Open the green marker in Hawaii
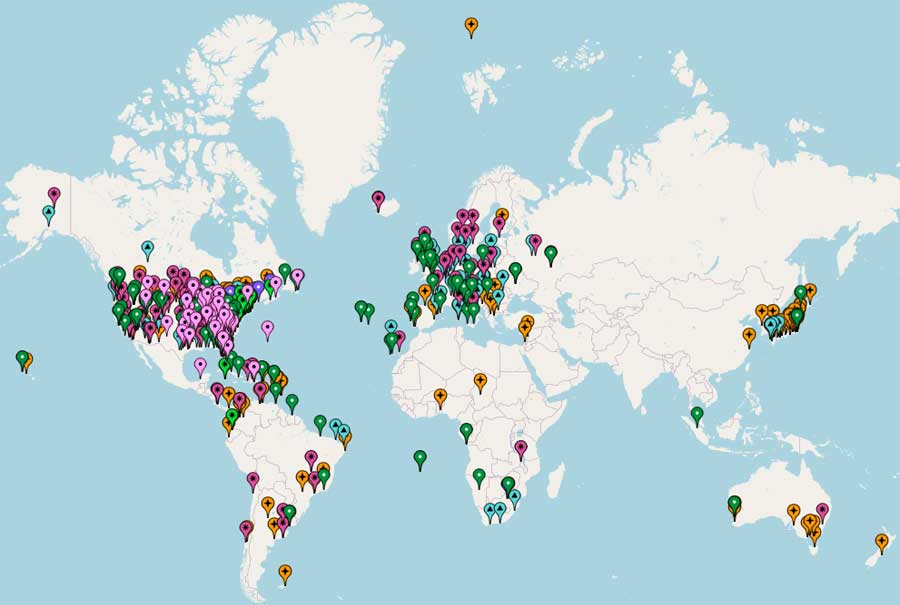This screenshot has height=605, width=900. 22,357
